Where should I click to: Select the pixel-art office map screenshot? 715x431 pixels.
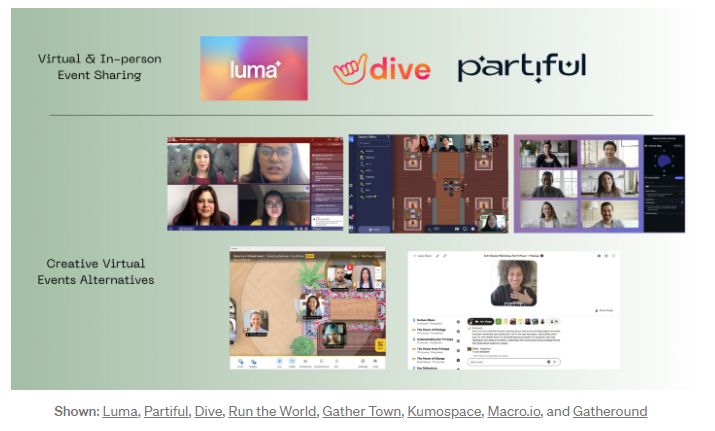click(x=428, y=184)
